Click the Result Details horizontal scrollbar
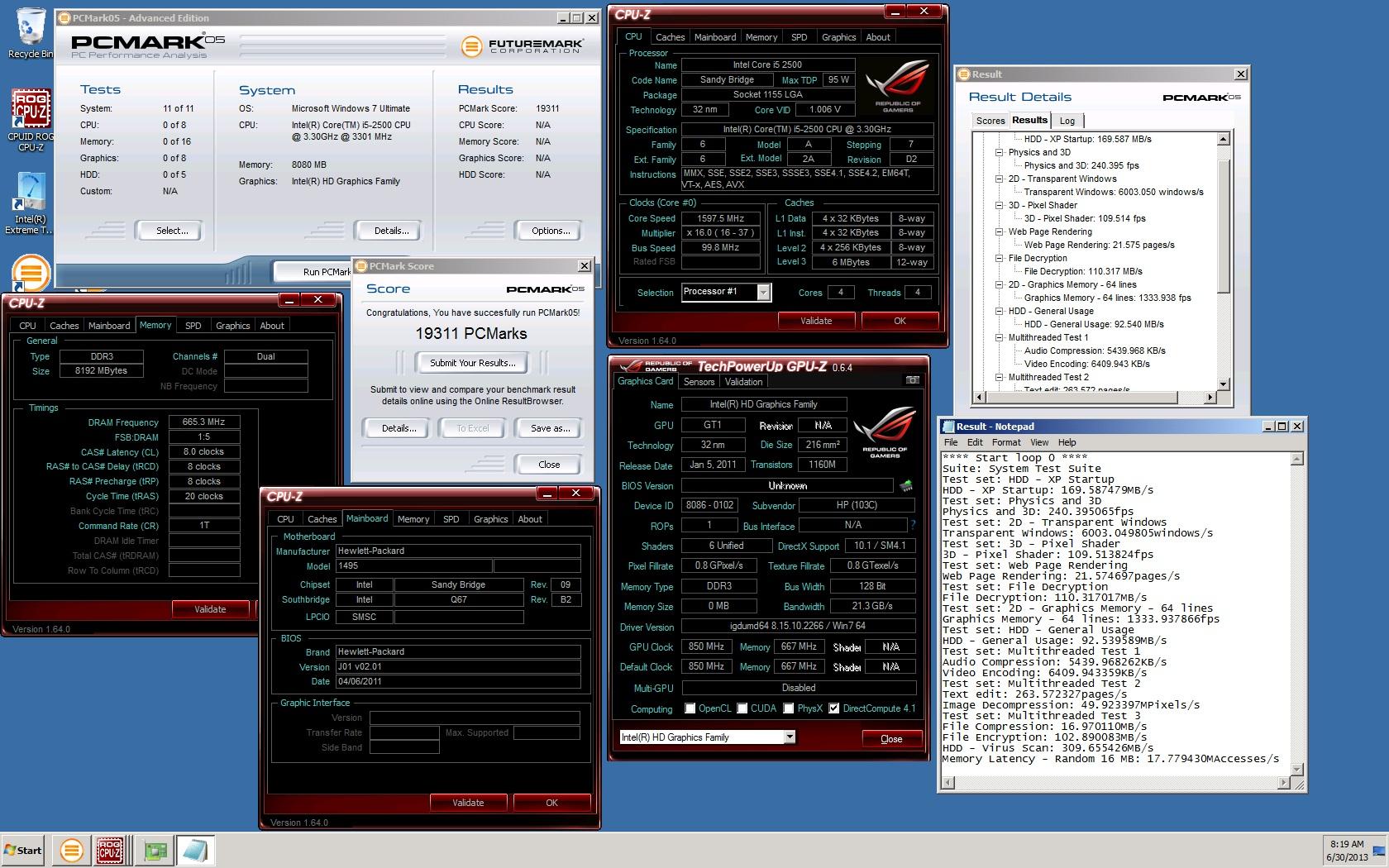1389x868 pixels. [x=1095, y=398]
